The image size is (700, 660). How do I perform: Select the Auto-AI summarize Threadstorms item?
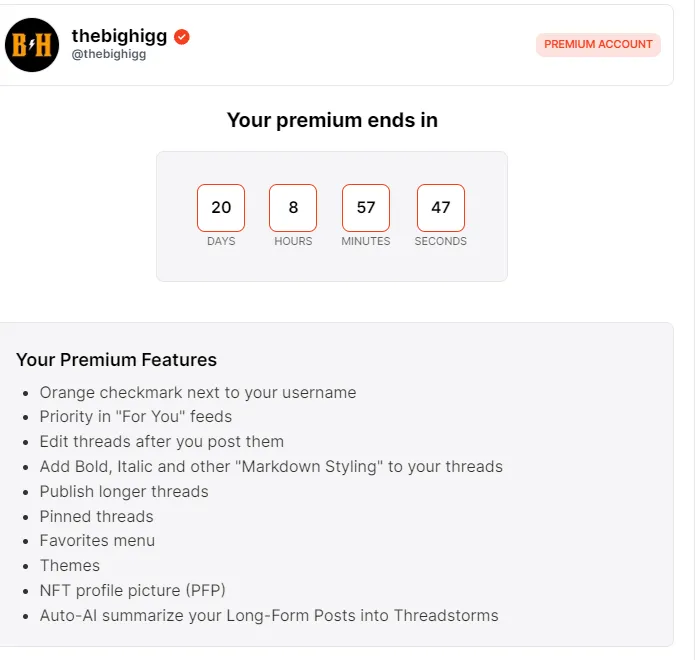(269, 616)
